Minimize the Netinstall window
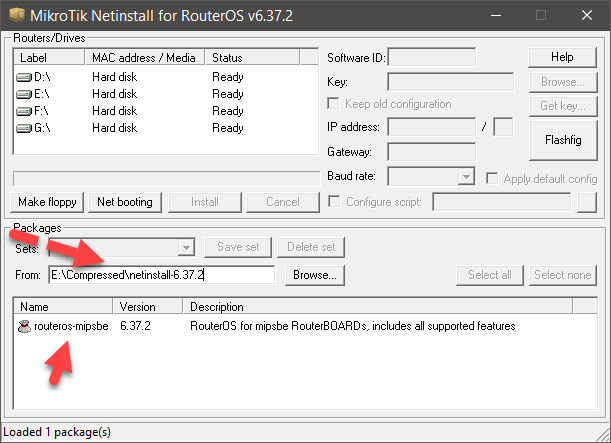Image resolution: width=611 pixels, height=443 pixels. (x=496, y=15)
